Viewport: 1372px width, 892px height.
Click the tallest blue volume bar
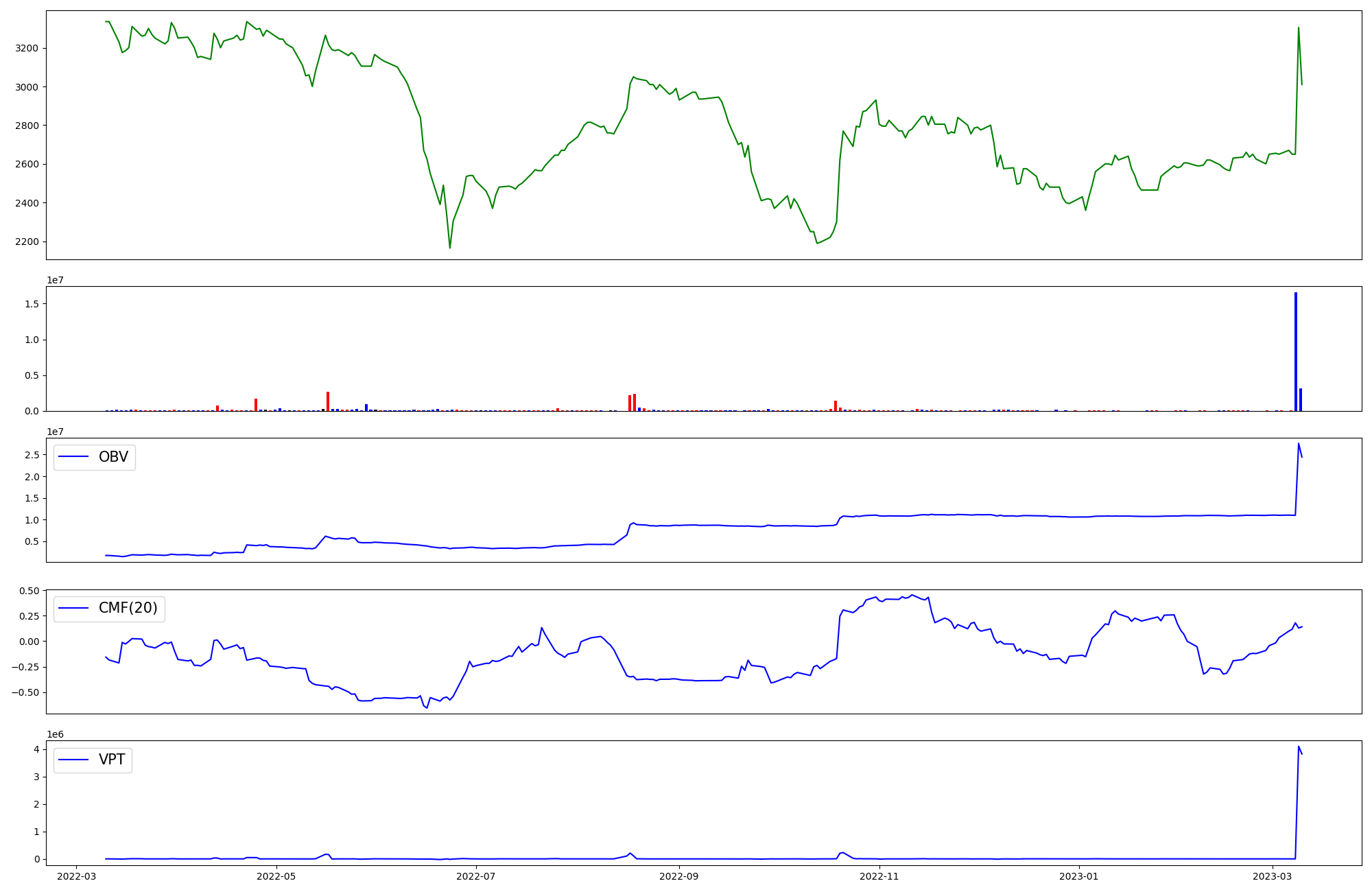[1296, 351]
